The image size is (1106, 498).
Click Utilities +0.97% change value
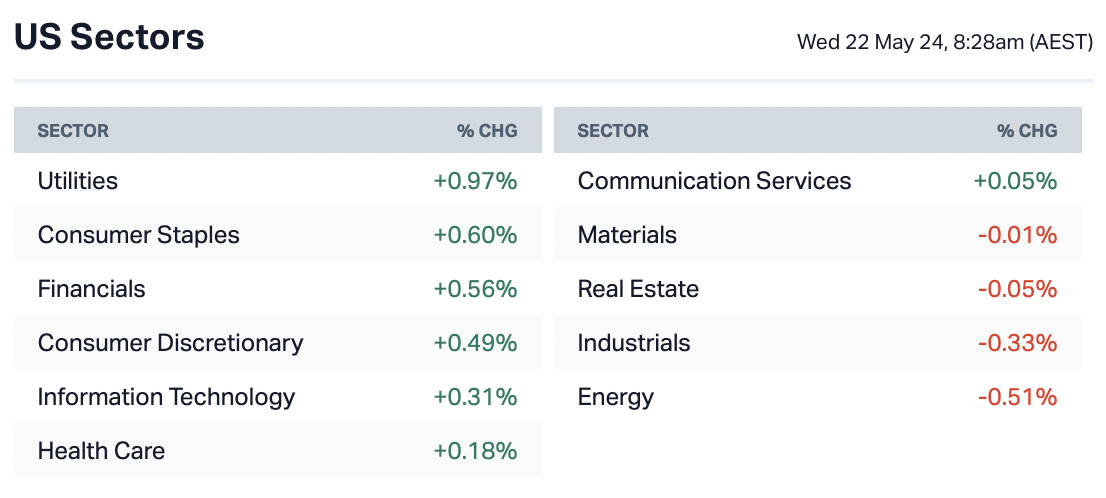tap(475, 181)
